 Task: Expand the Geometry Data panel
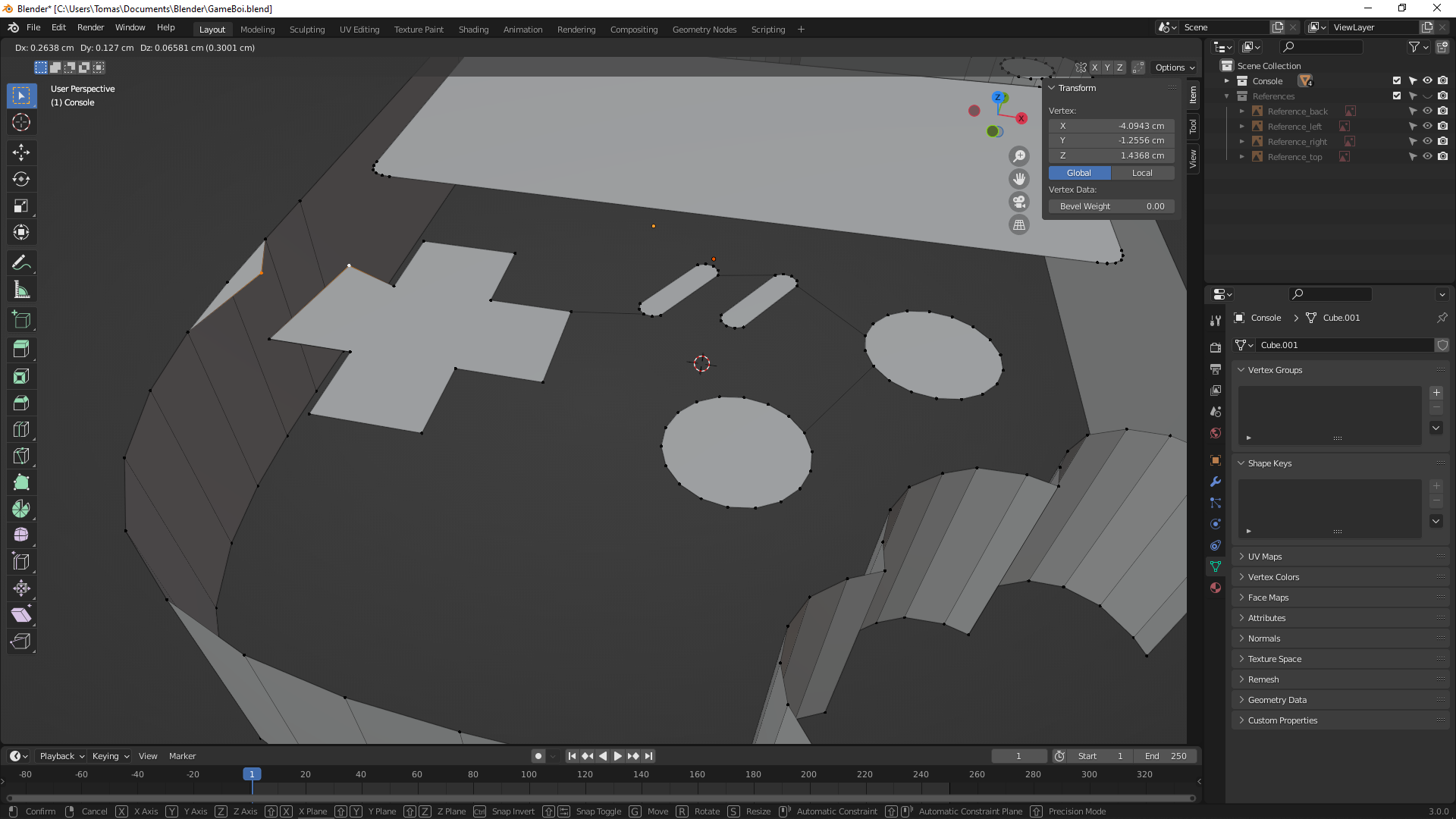click(1277, 700)
